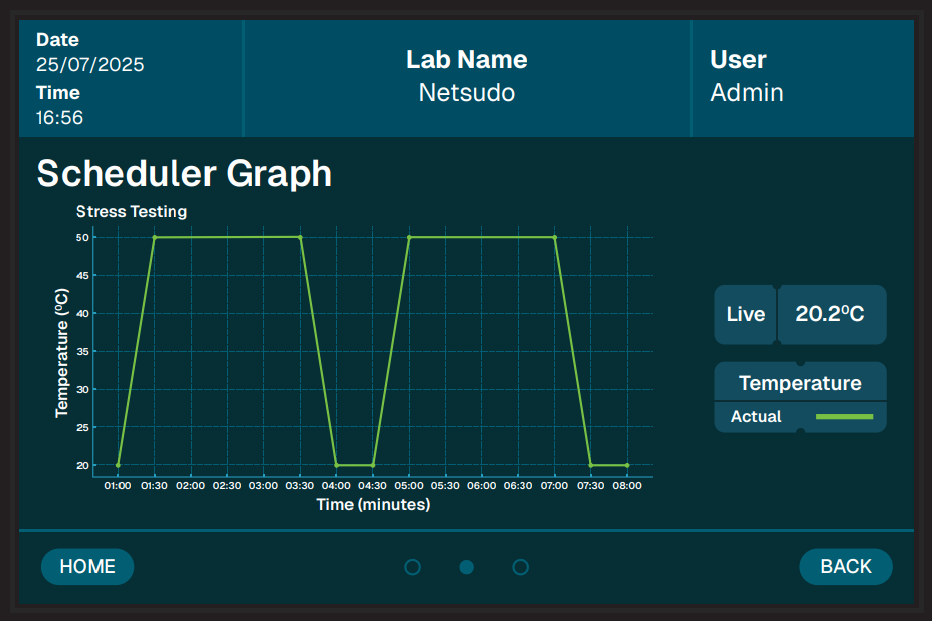Click the 50°C data point at 05:00

409,237
